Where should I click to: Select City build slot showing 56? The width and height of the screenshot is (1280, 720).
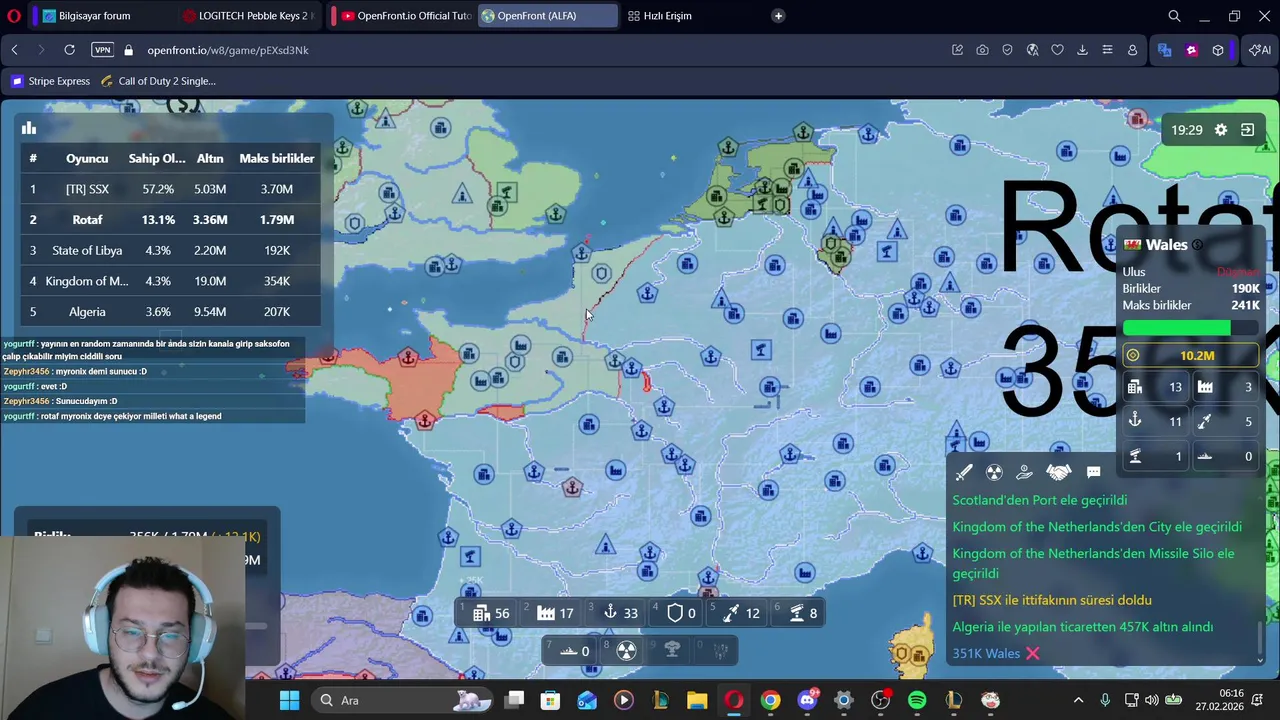pyautogui.click(x=490, y=613)
